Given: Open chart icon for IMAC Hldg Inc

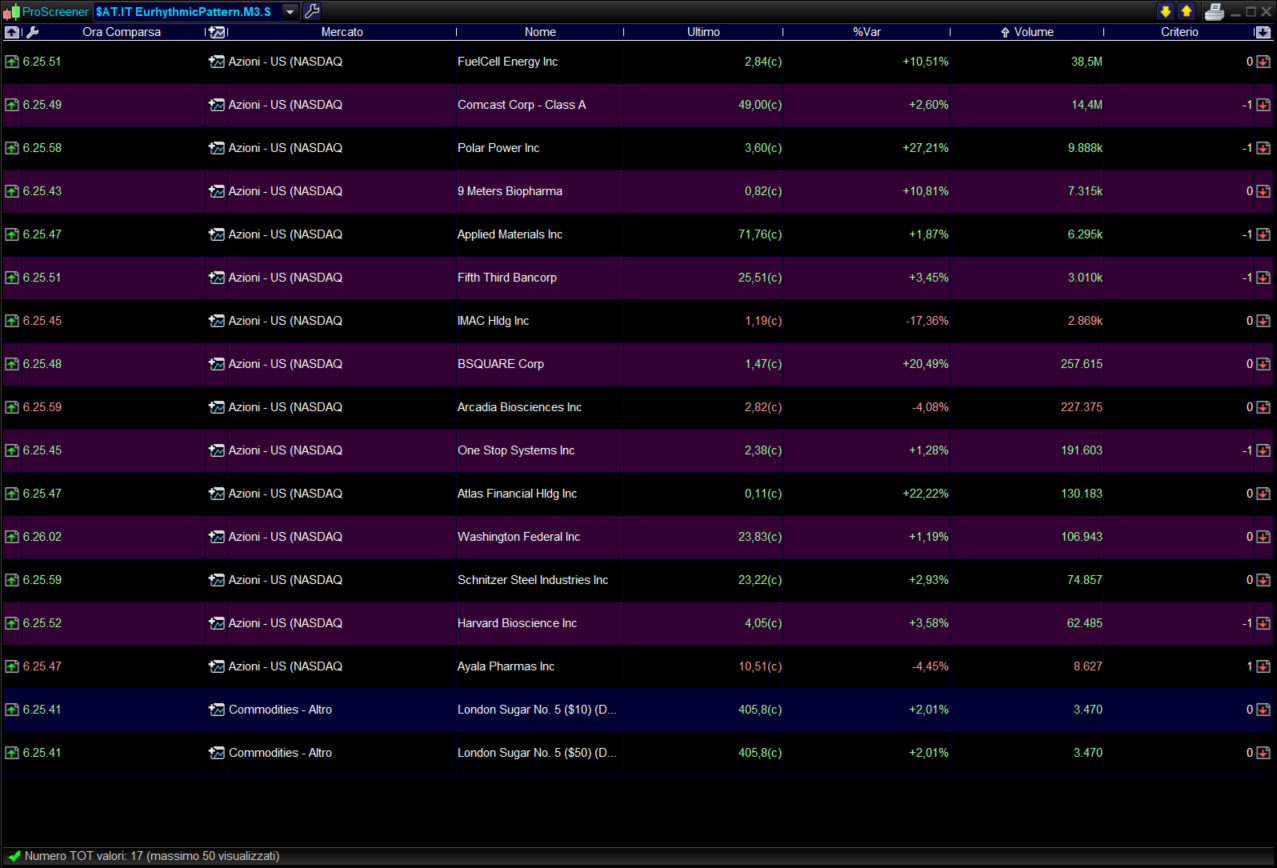Looking at the screenshot, I should [216, 321].
